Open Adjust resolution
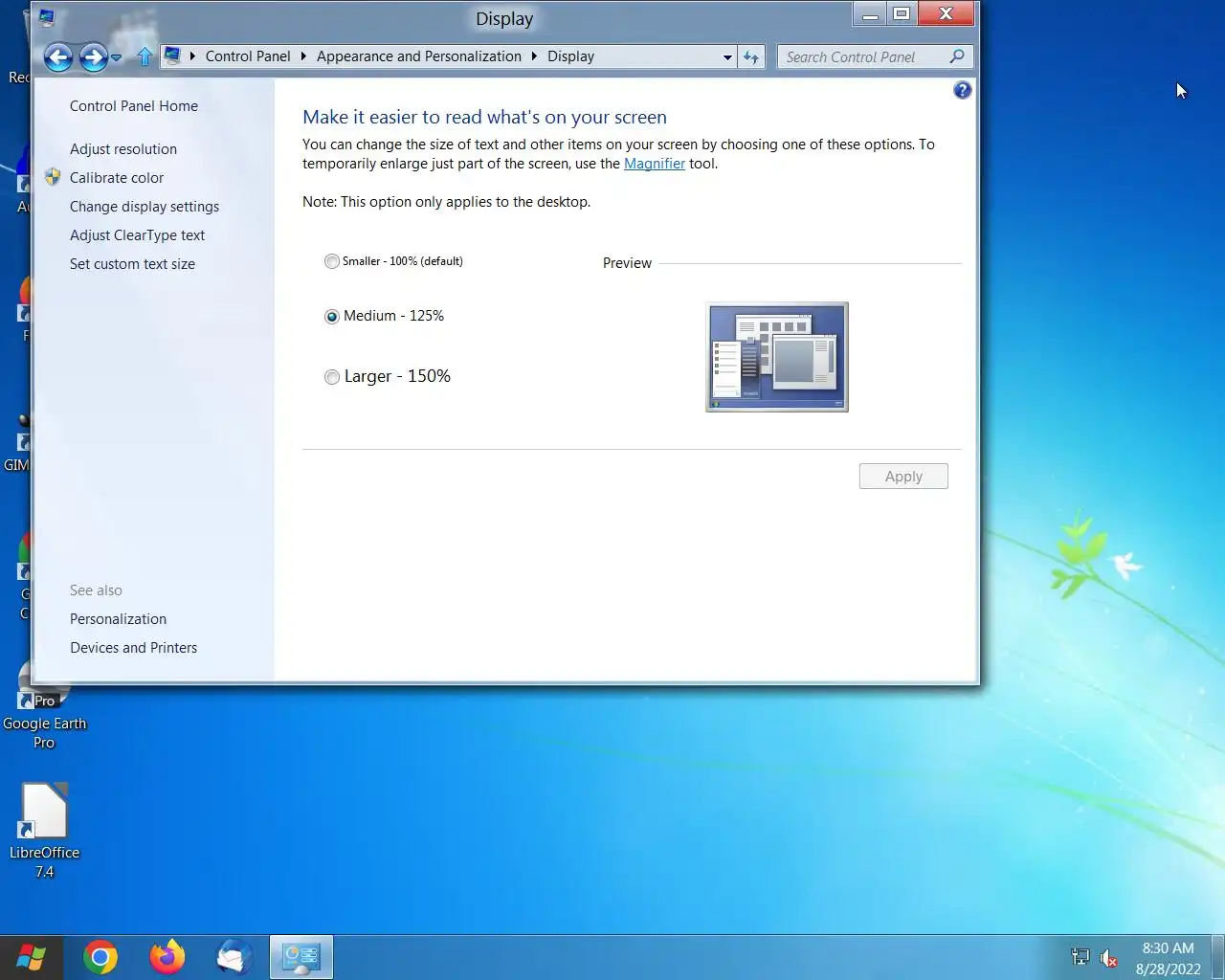1225x980 pixels. pyautogui.click(x=123, y=149)
